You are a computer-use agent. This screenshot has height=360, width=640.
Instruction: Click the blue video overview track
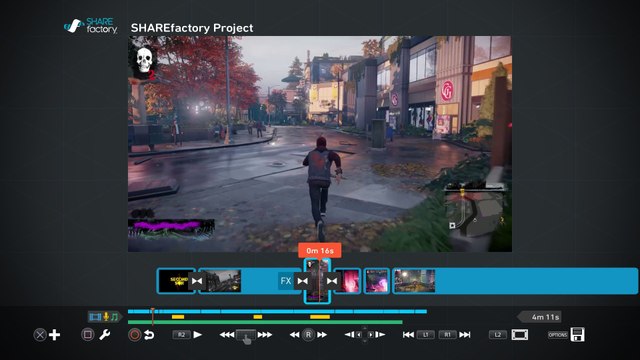coord(277,311)
